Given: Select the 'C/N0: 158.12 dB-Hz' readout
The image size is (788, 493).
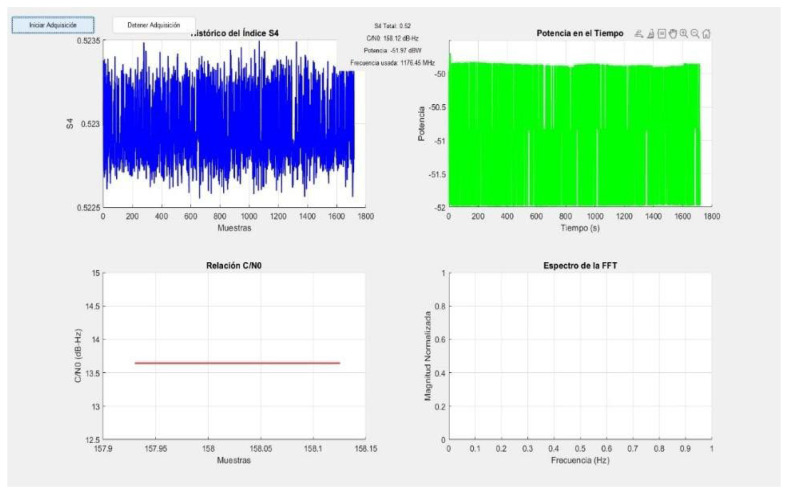Looking at the screenshot, I should tap(392, 38).
